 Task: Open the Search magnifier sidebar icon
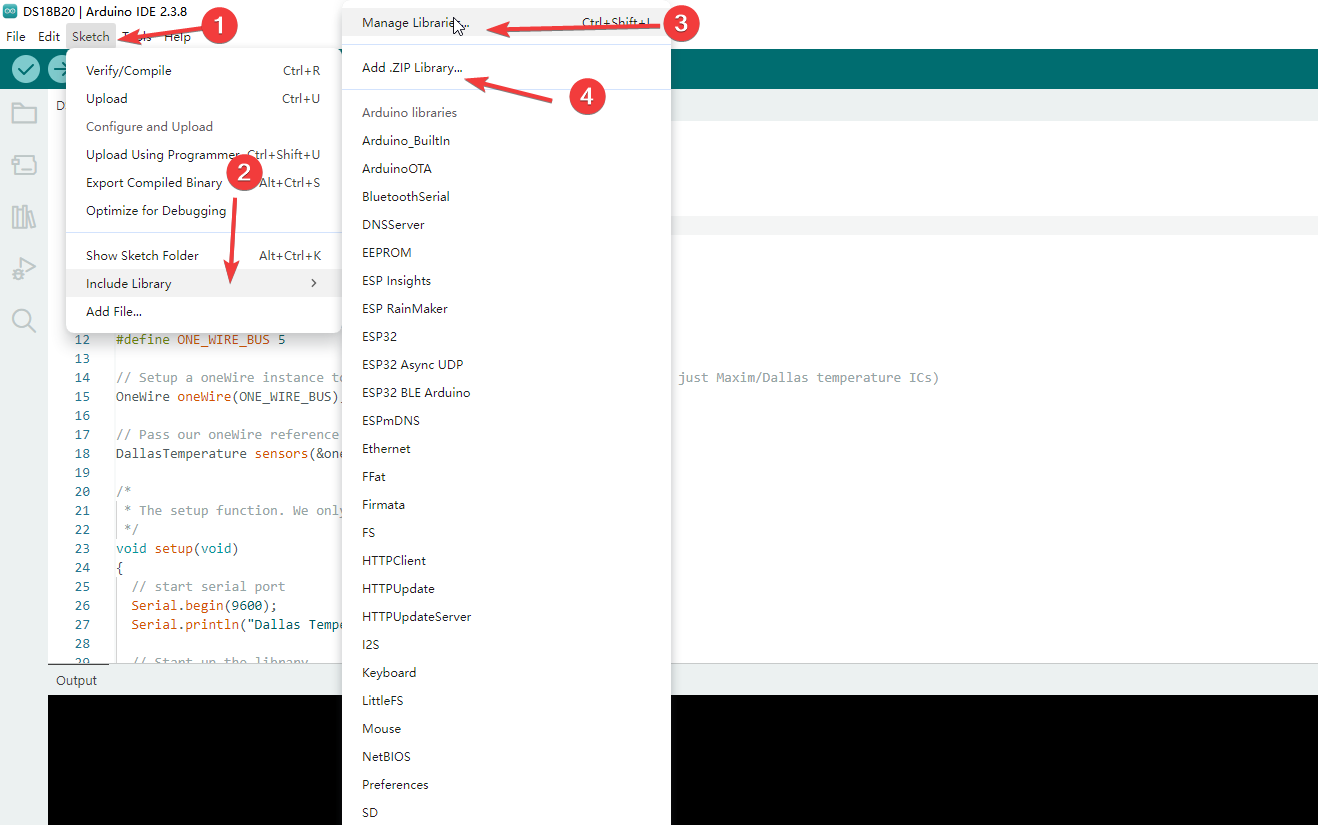(x=24, y=320)
